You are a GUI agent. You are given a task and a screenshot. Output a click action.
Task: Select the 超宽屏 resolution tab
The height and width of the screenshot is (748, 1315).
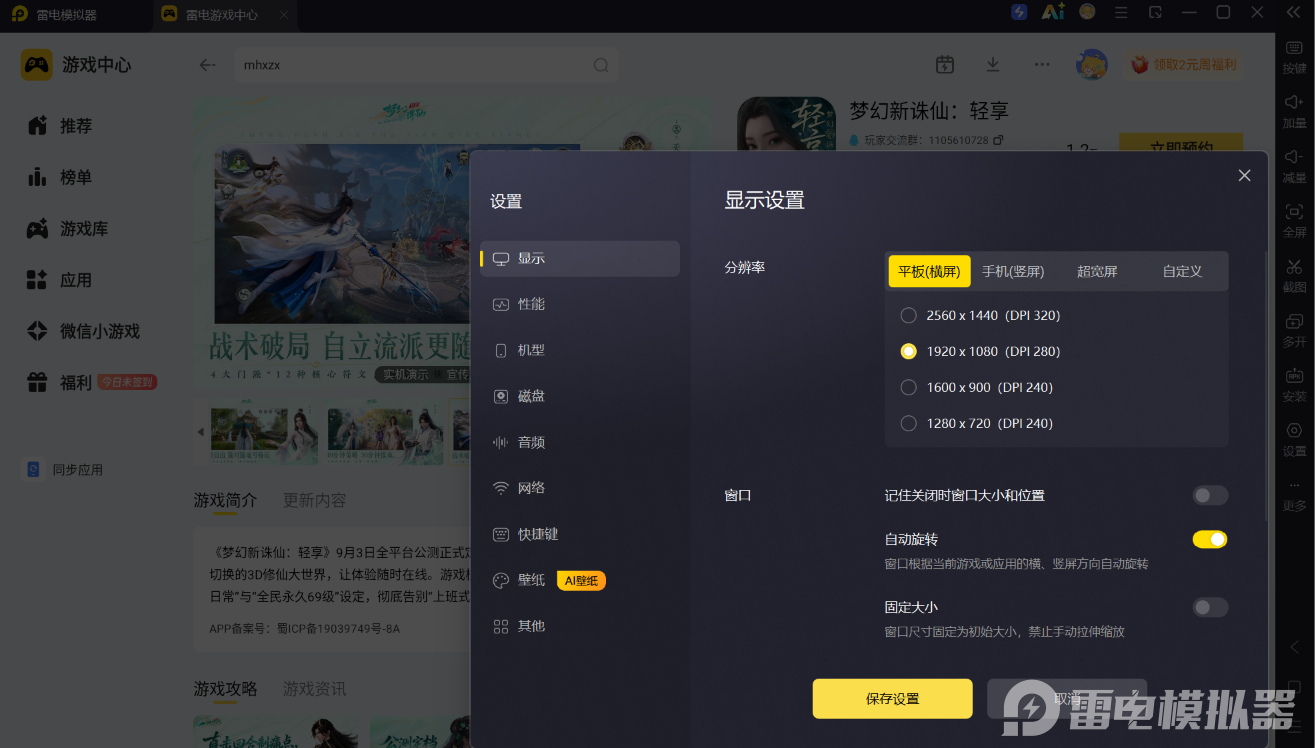[1097, 271]
